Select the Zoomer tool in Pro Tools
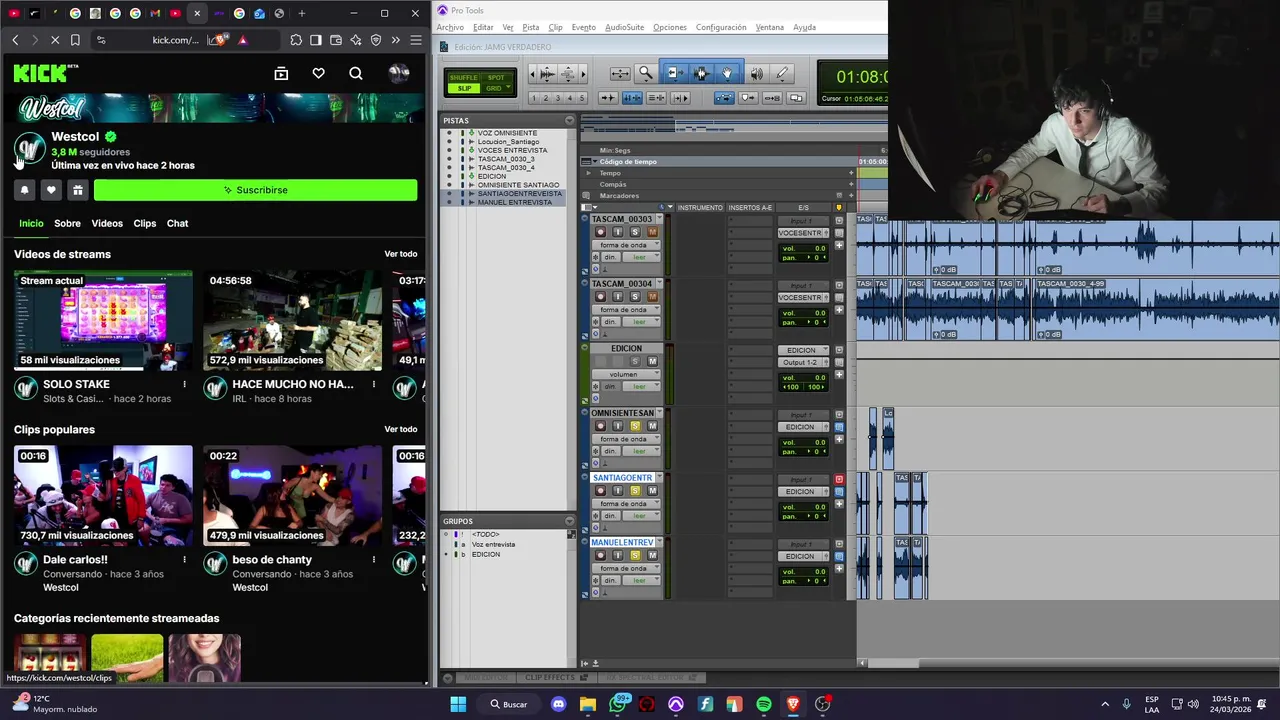 pyautogui.click(x=646, y=73)
